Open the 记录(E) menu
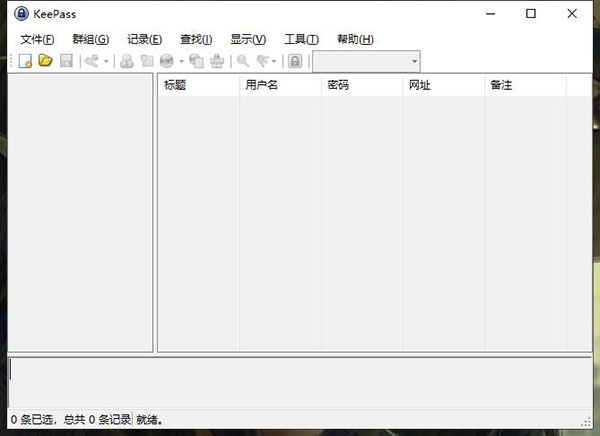600x436 pixels. pos(145,39)
